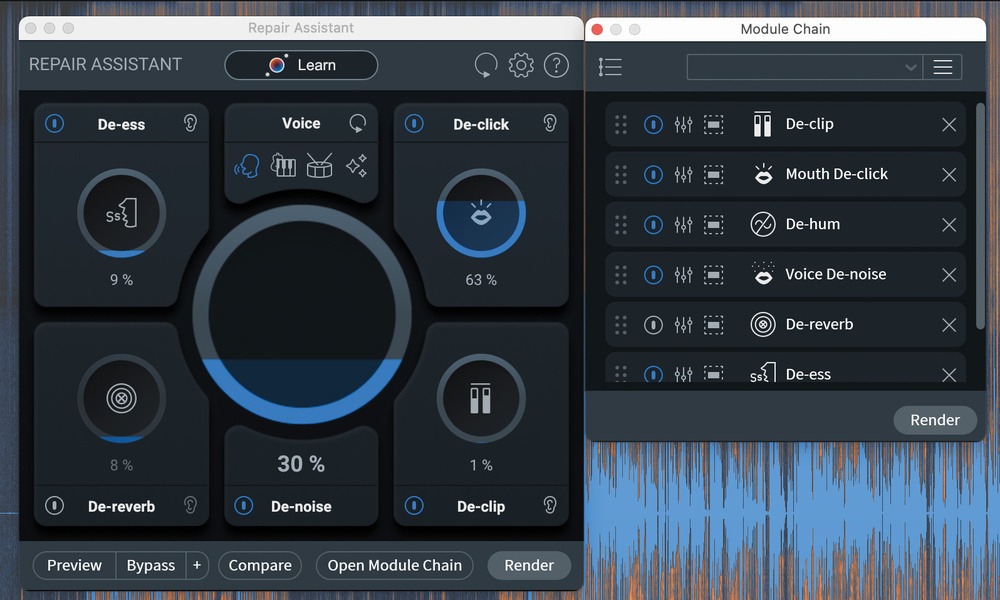The width and height of the screenshot is (1000, 600).
Task: Reset the Voice panel with its reload icon
Action: (x=358, y=123)
